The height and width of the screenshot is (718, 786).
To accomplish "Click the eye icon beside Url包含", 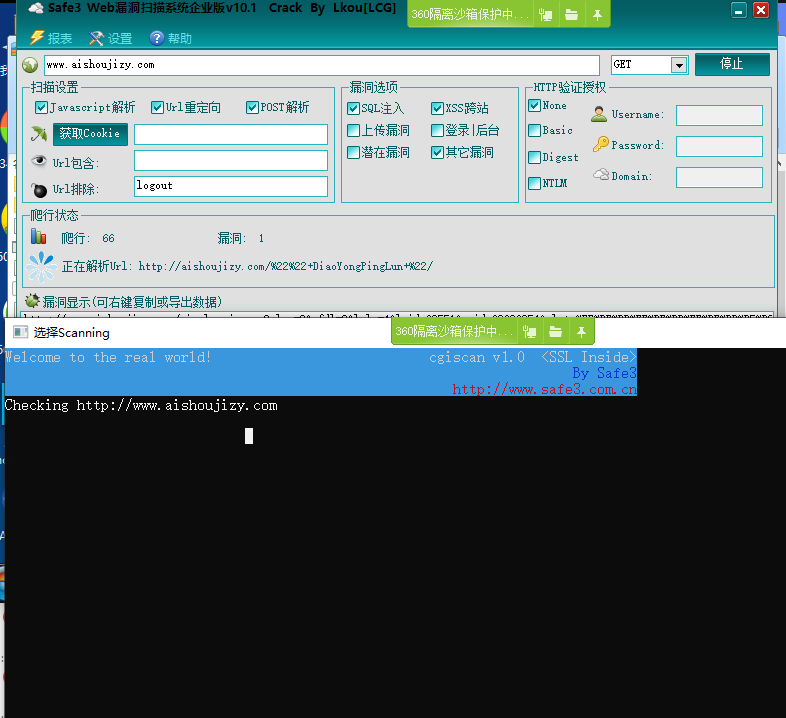I will tap(39, 161).
